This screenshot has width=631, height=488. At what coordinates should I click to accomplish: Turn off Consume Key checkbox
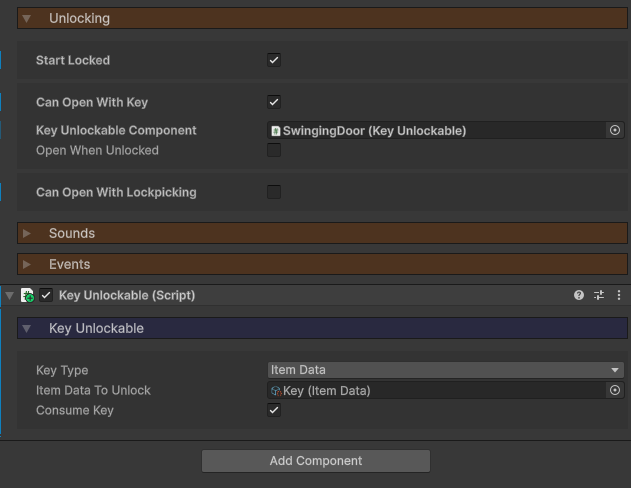pos(274,410)
